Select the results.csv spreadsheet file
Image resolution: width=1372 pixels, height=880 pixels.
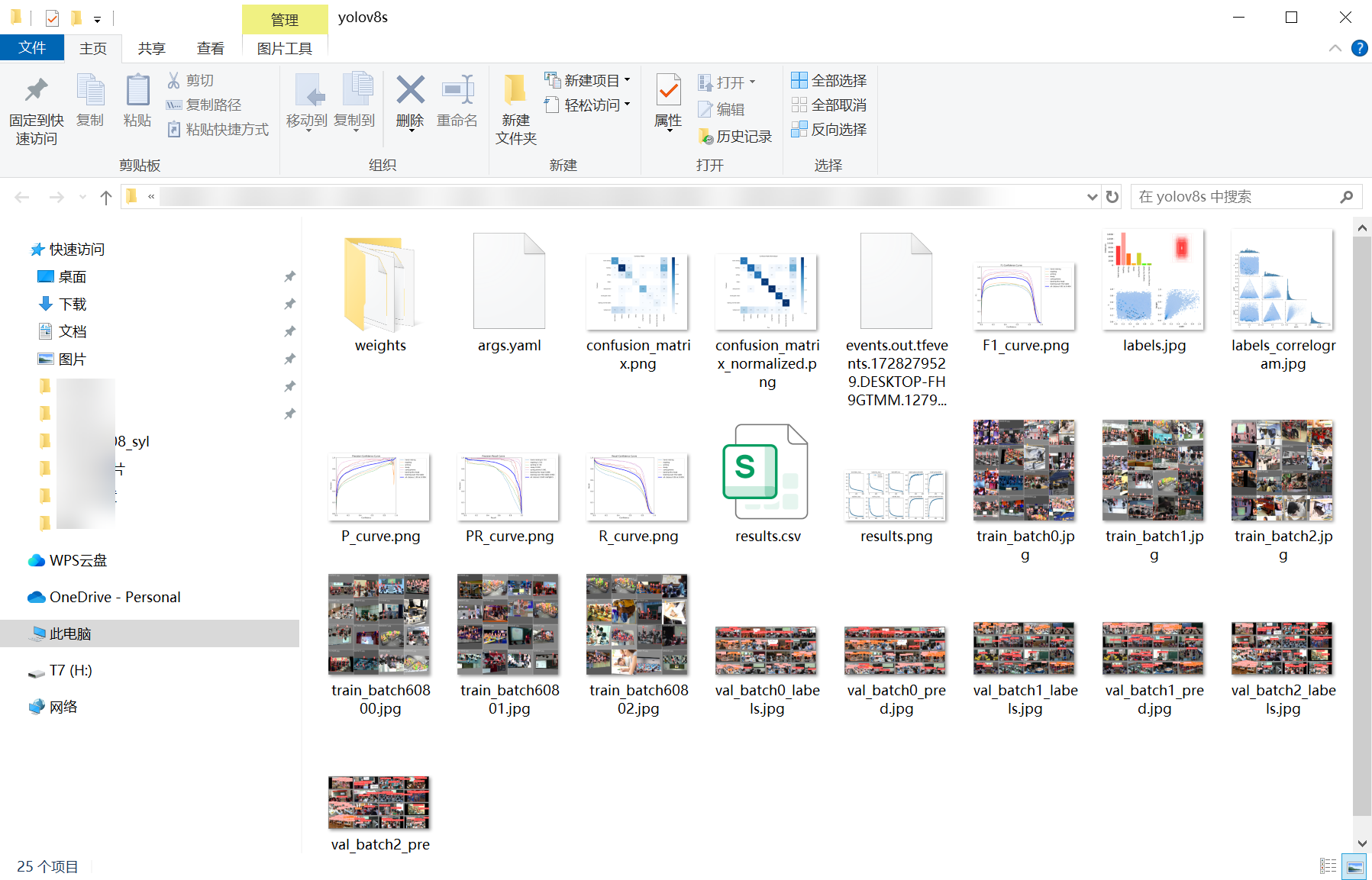pyautogui.click(x=767, y=484)
